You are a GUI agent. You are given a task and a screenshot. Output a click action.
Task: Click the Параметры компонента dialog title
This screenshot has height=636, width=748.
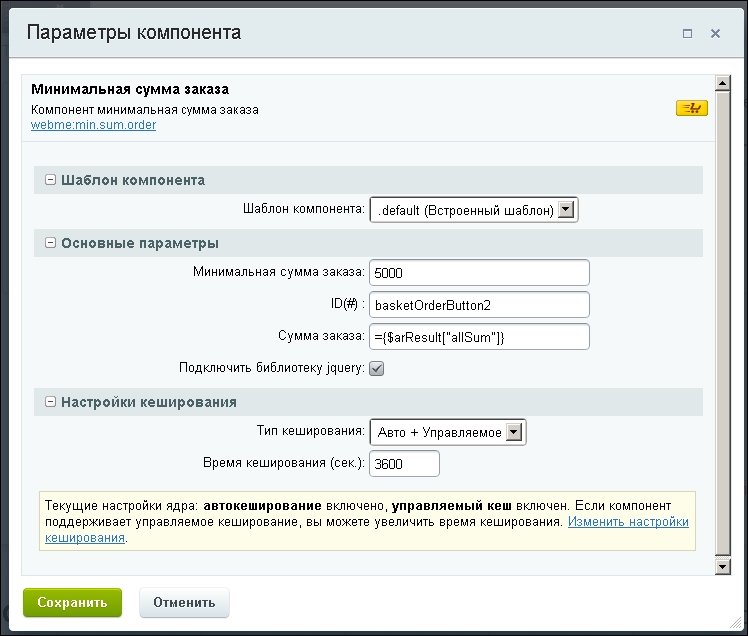(x=134, y=32)
